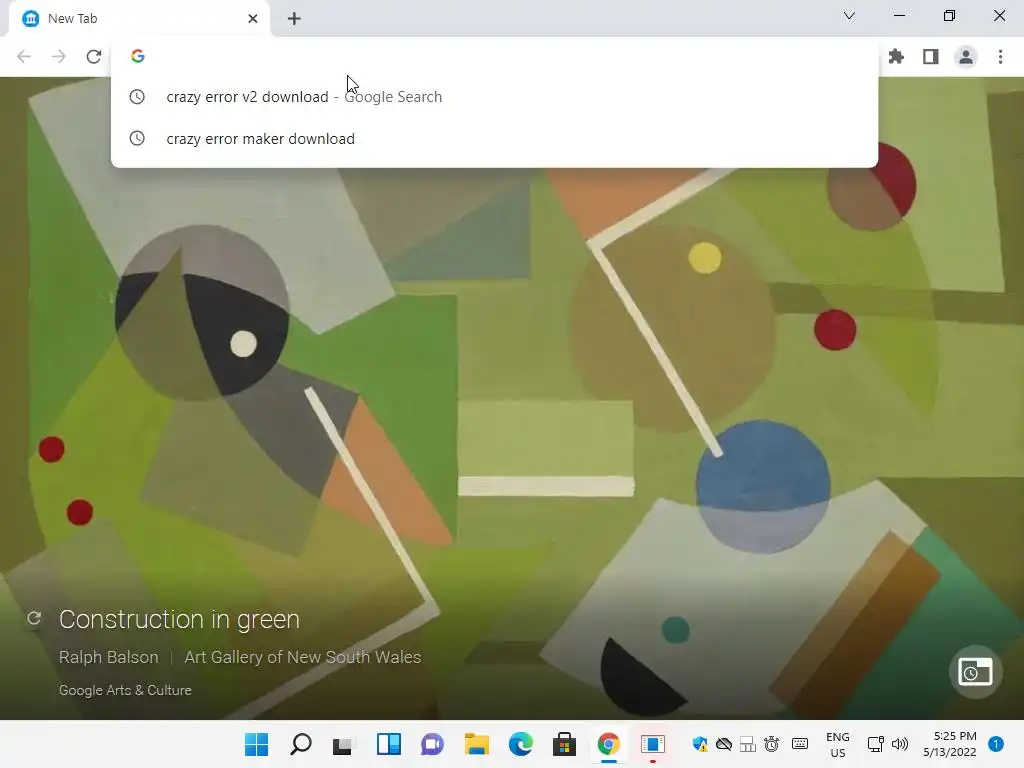Click history clock icon beside crazy error v2
Screen dimensions: 1024x768
click(x=136, y=97)
